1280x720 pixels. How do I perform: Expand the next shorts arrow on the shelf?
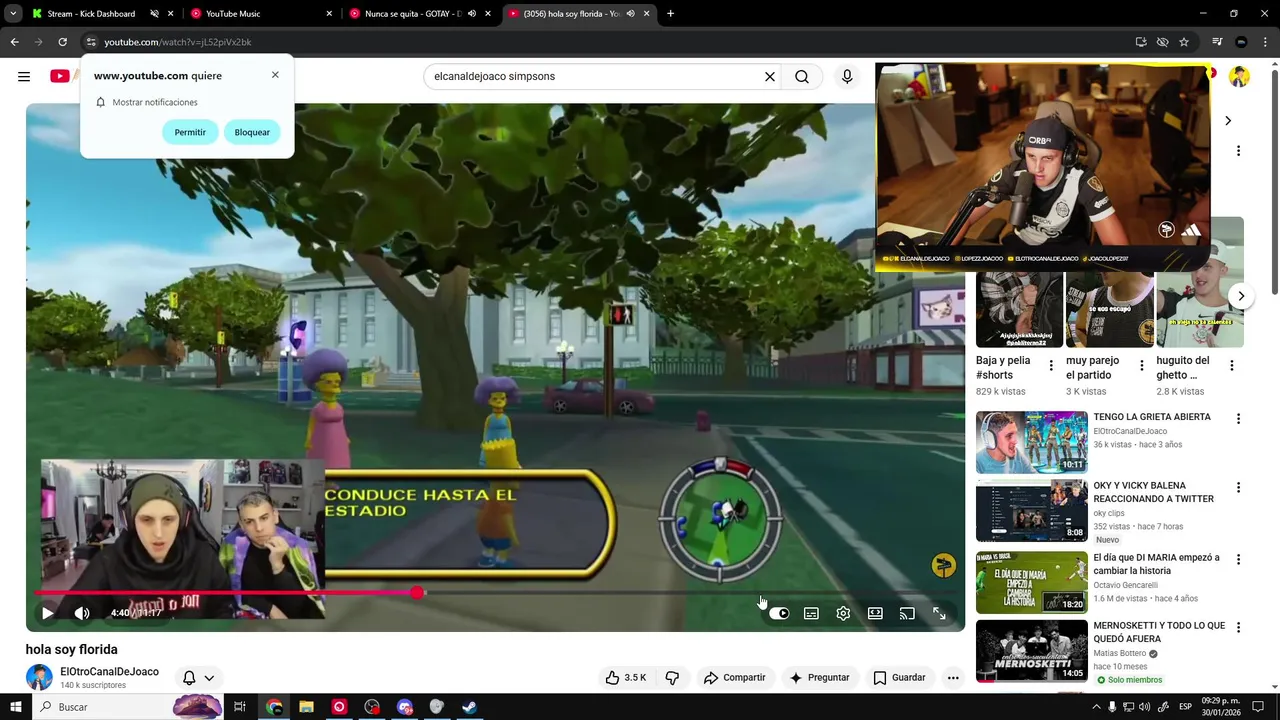point(1241,296)
